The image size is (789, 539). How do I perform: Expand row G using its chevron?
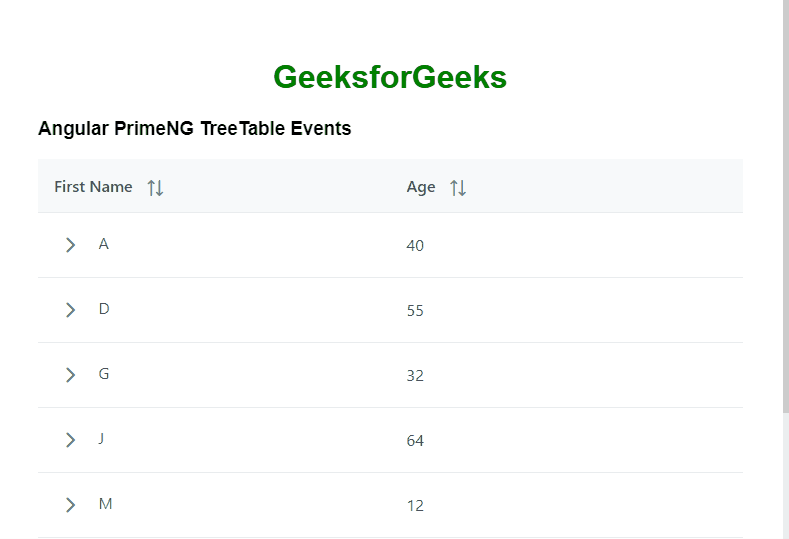point(70,375)
